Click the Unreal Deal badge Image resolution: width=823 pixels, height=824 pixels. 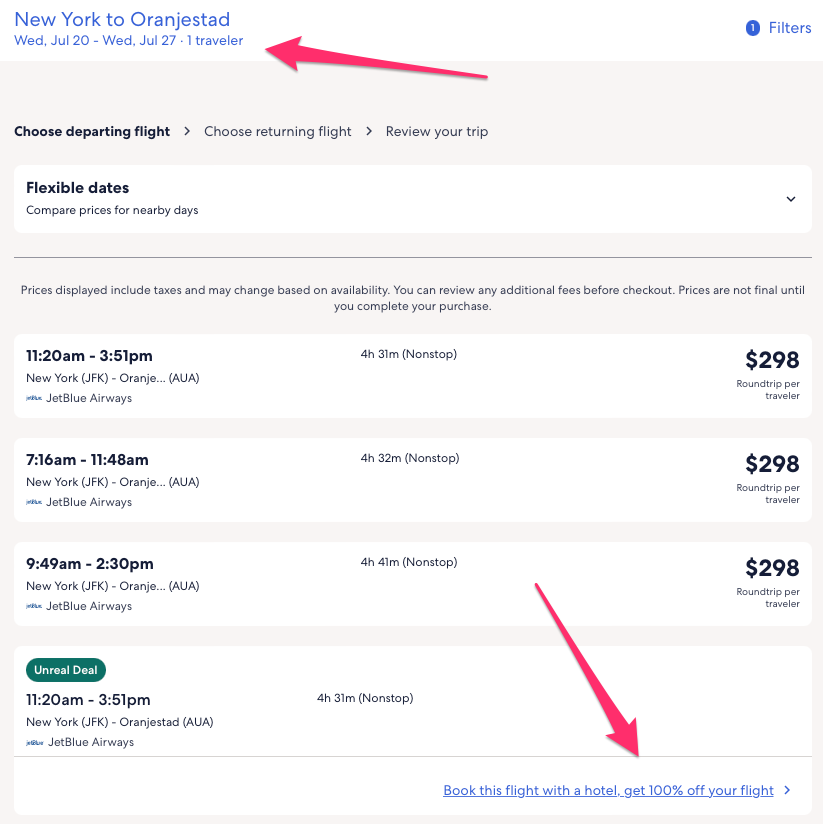(x=66, y=670)
